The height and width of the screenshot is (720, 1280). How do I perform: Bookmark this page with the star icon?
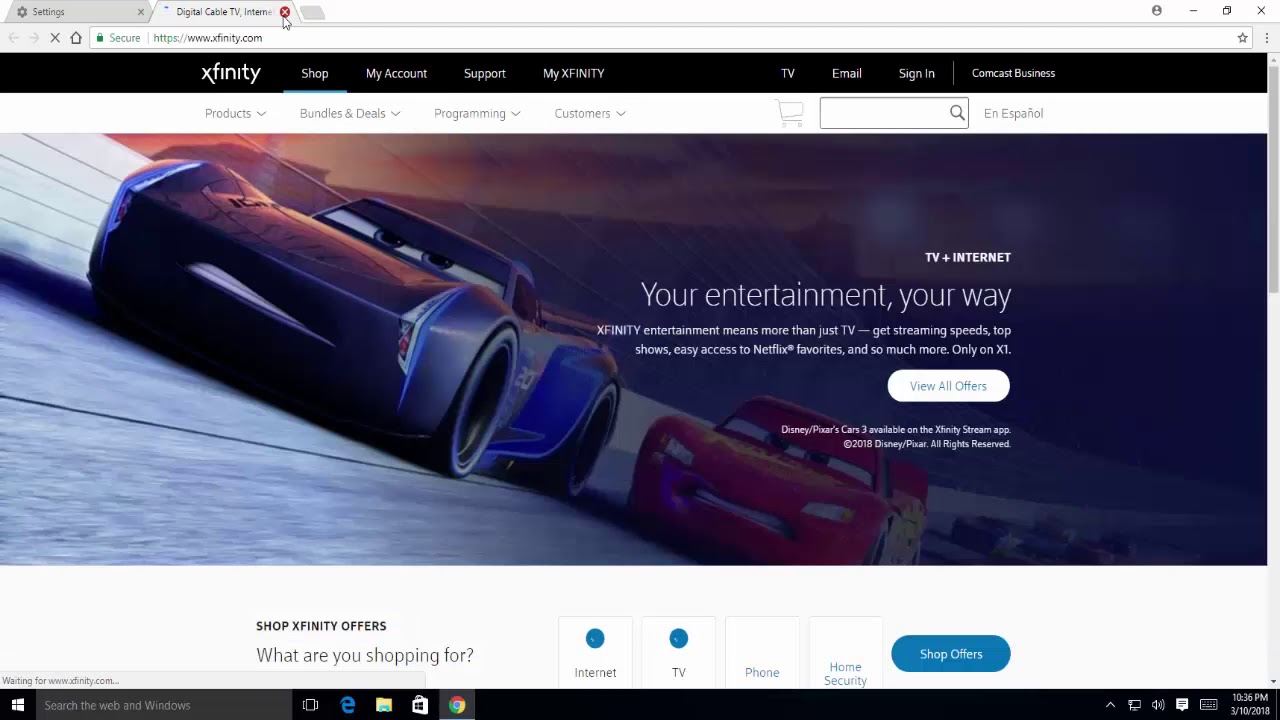pyautogui.click(x=1243, y=38)
